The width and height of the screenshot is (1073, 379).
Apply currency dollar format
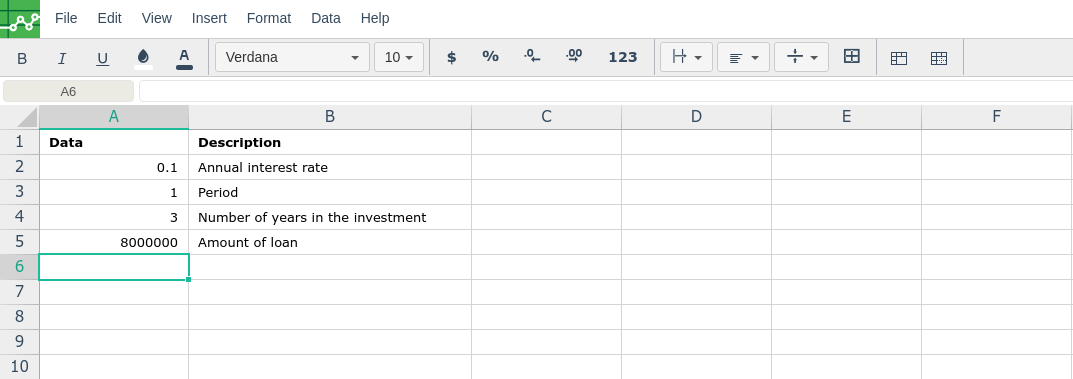(x=452, y=57)
